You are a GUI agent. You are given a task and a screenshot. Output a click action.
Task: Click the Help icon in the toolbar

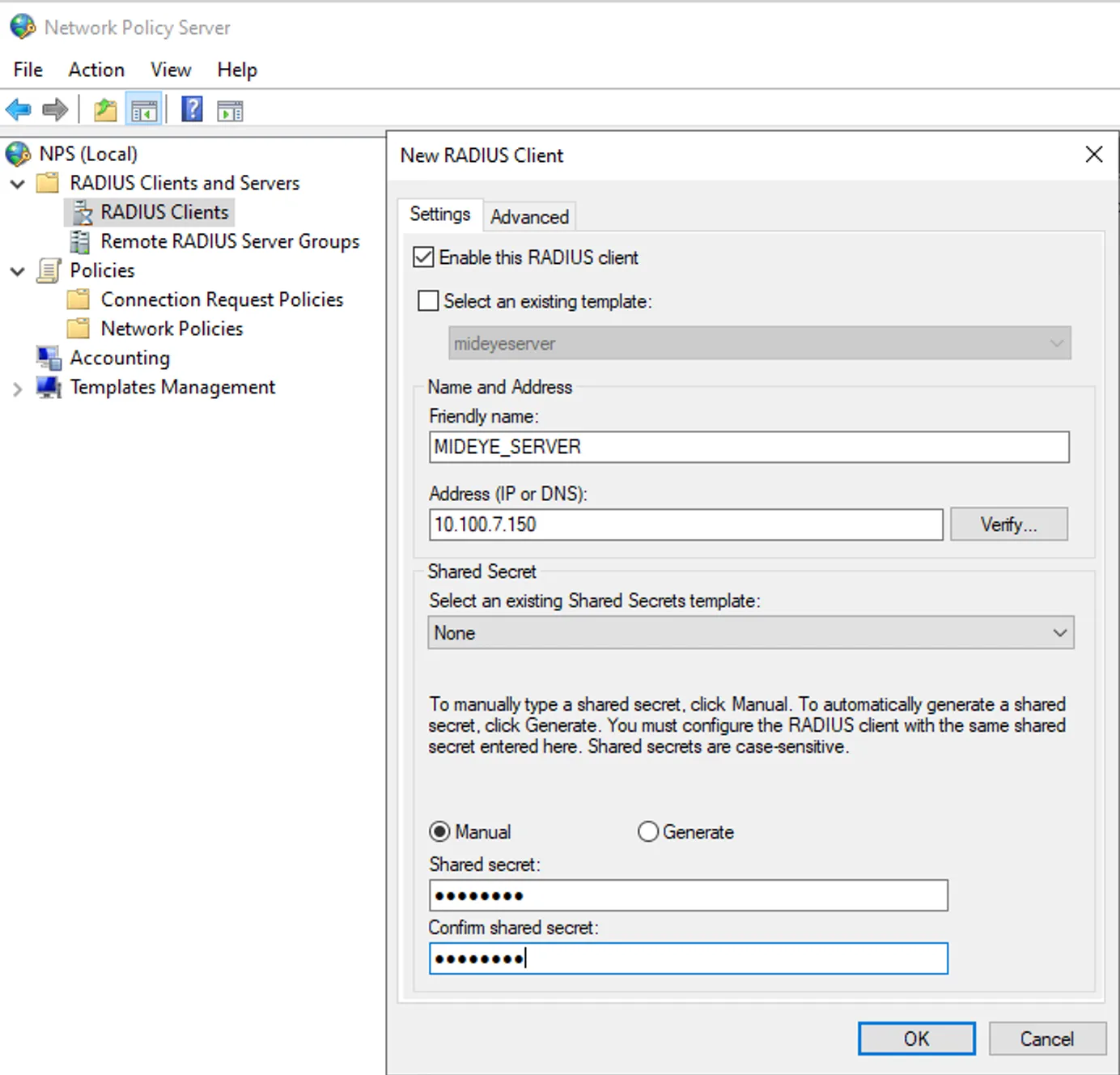click(192, 109)
